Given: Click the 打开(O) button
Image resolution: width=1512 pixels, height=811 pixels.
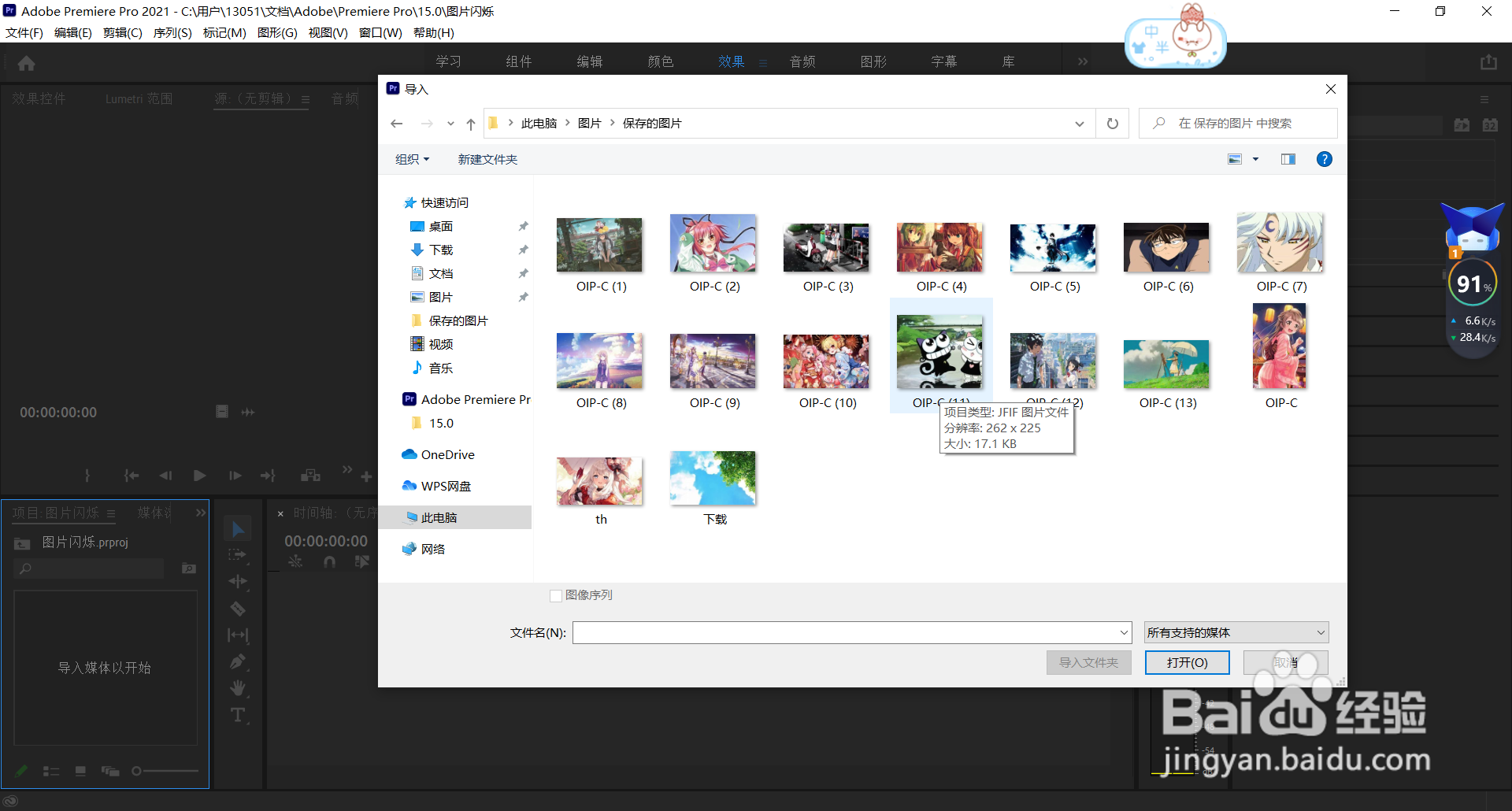Looking at the screenshot, I should point(1188,662).
